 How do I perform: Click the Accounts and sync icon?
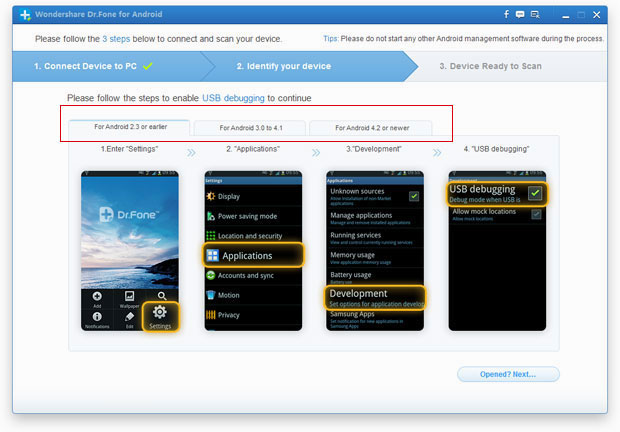point(211,275)
